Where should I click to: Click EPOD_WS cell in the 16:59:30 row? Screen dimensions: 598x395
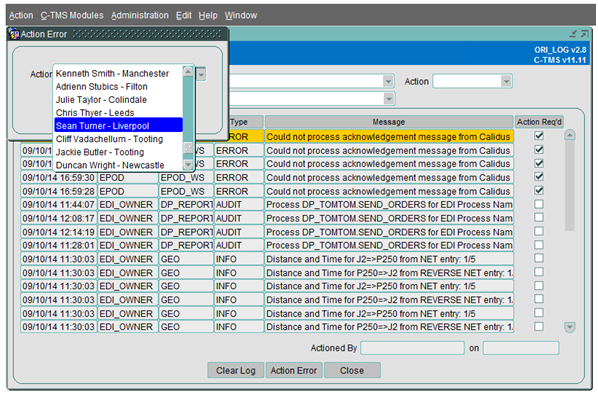click(186, 178)
